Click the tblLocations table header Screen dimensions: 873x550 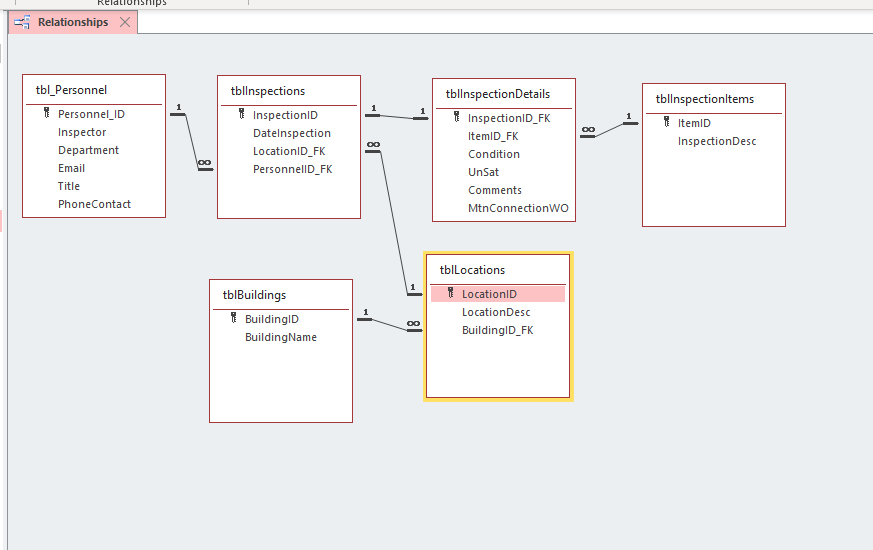tap(472, 270)
